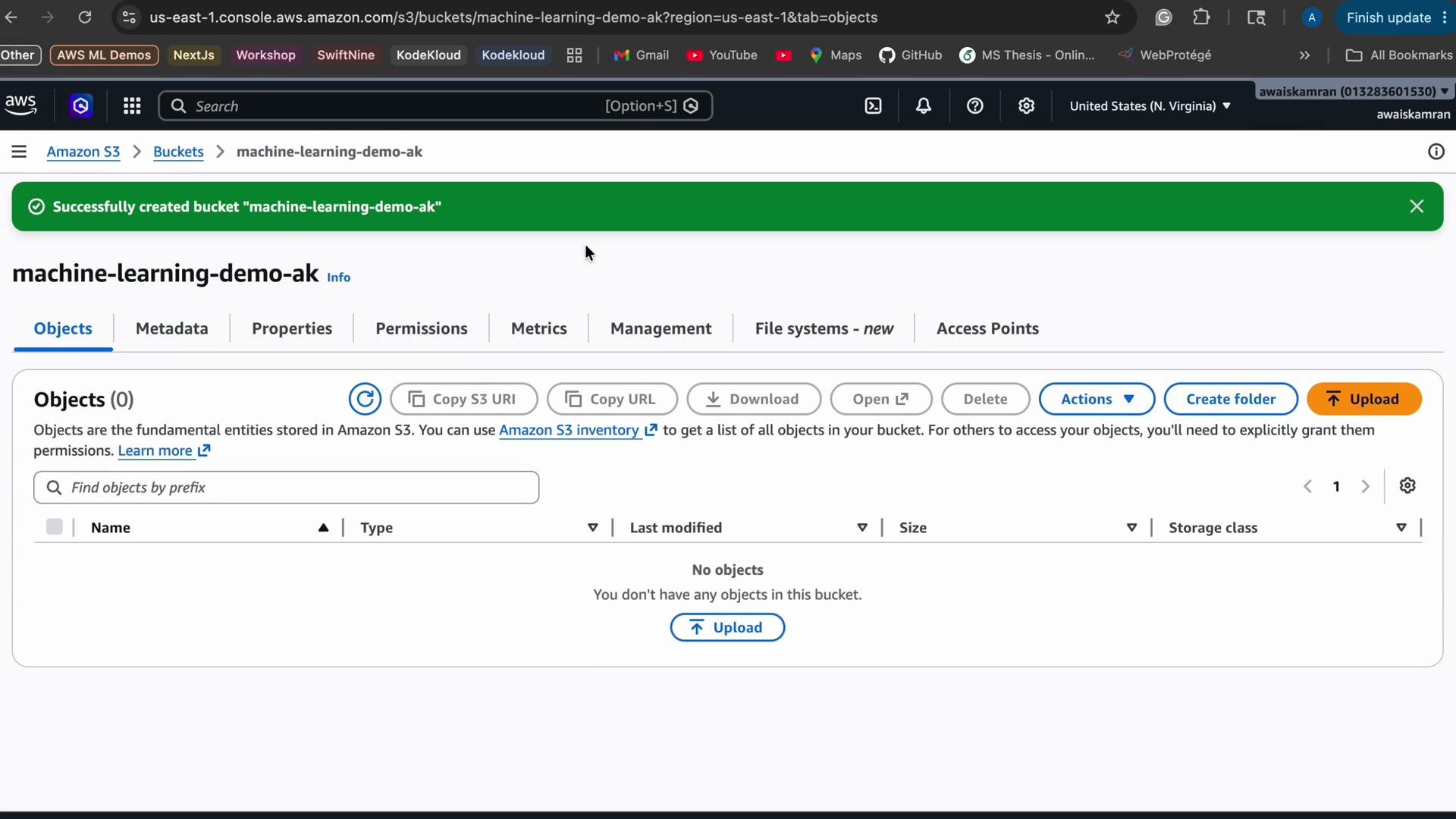The height and width of the screenshot is (819, 1456).
Task: Click the browser media search icon
Action: (1256, 17)
